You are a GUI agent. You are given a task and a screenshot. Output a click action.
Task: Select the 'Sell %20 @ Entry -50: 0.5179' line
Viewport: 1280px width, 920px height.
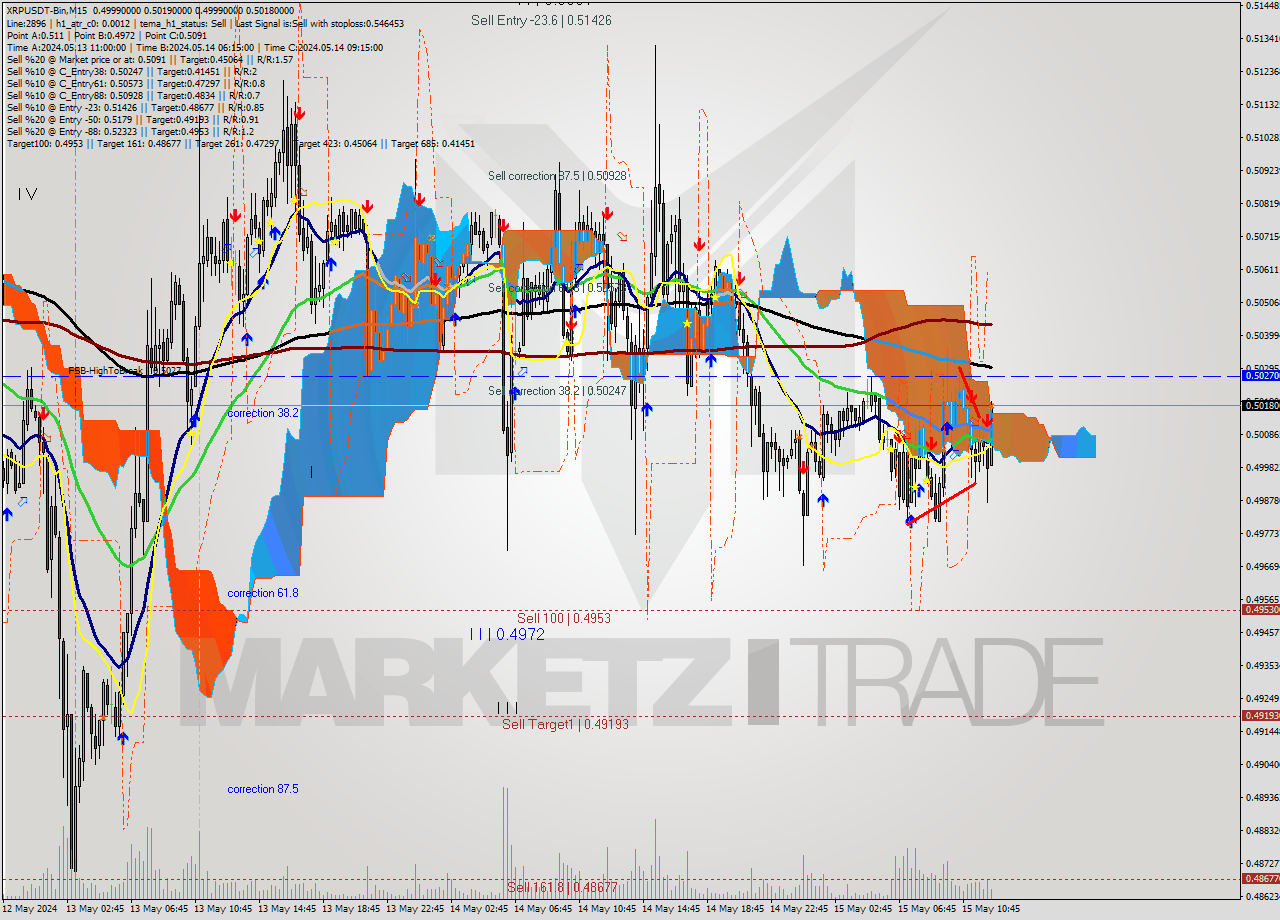pyautogui.click(x=132, y=119)
